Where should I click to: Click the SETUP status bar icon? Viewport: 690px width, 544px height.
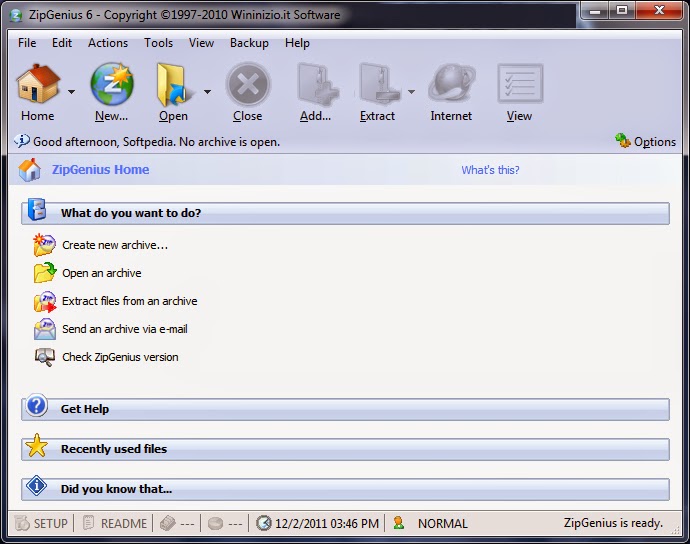pyautogui.click(x=22, y=523)
